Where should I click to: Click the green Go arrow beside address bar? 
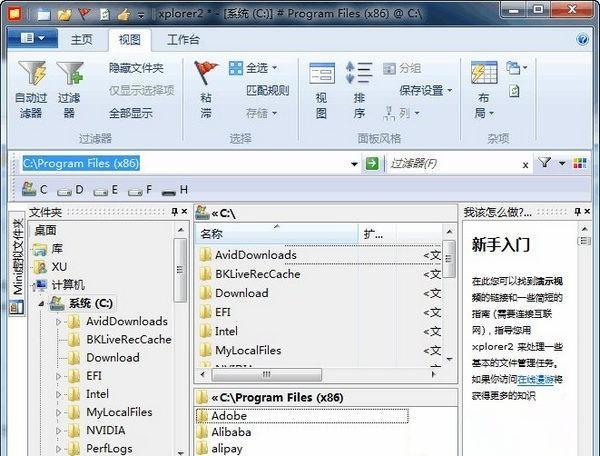[372, 164]
